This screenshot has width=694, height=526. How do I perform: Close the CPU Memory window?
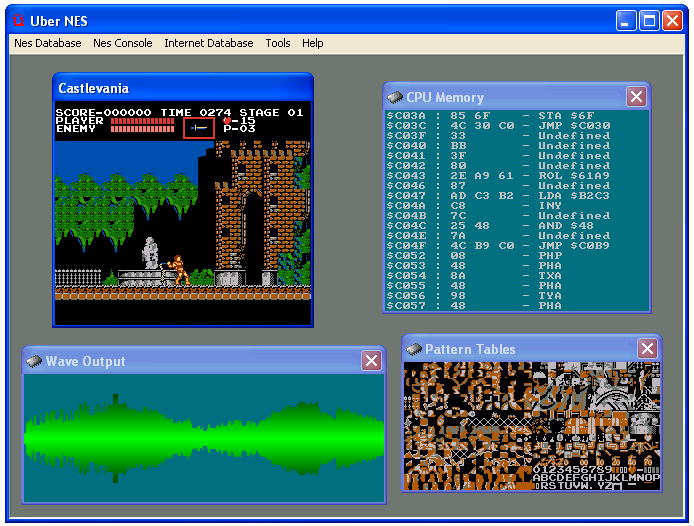[636, 97]
